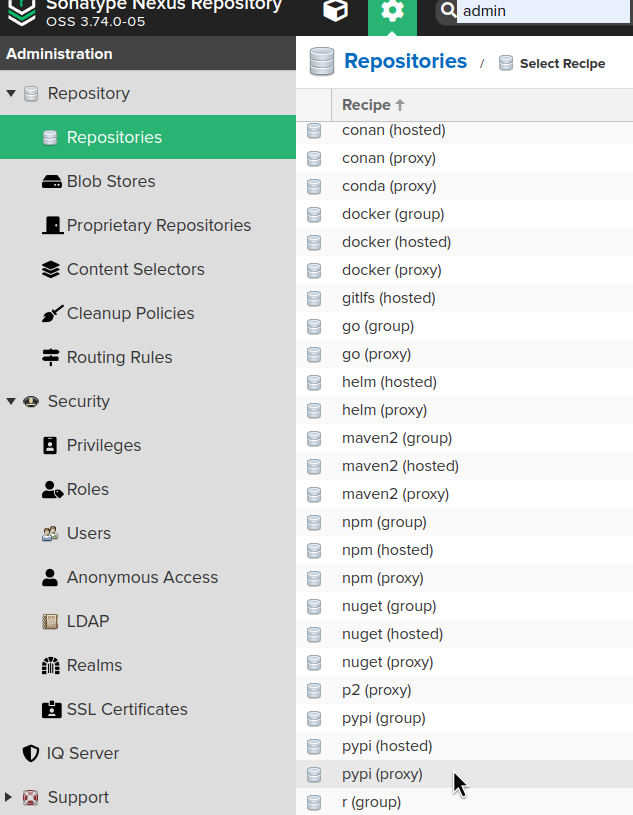Open Realms settings

click(x=148, y=665)
